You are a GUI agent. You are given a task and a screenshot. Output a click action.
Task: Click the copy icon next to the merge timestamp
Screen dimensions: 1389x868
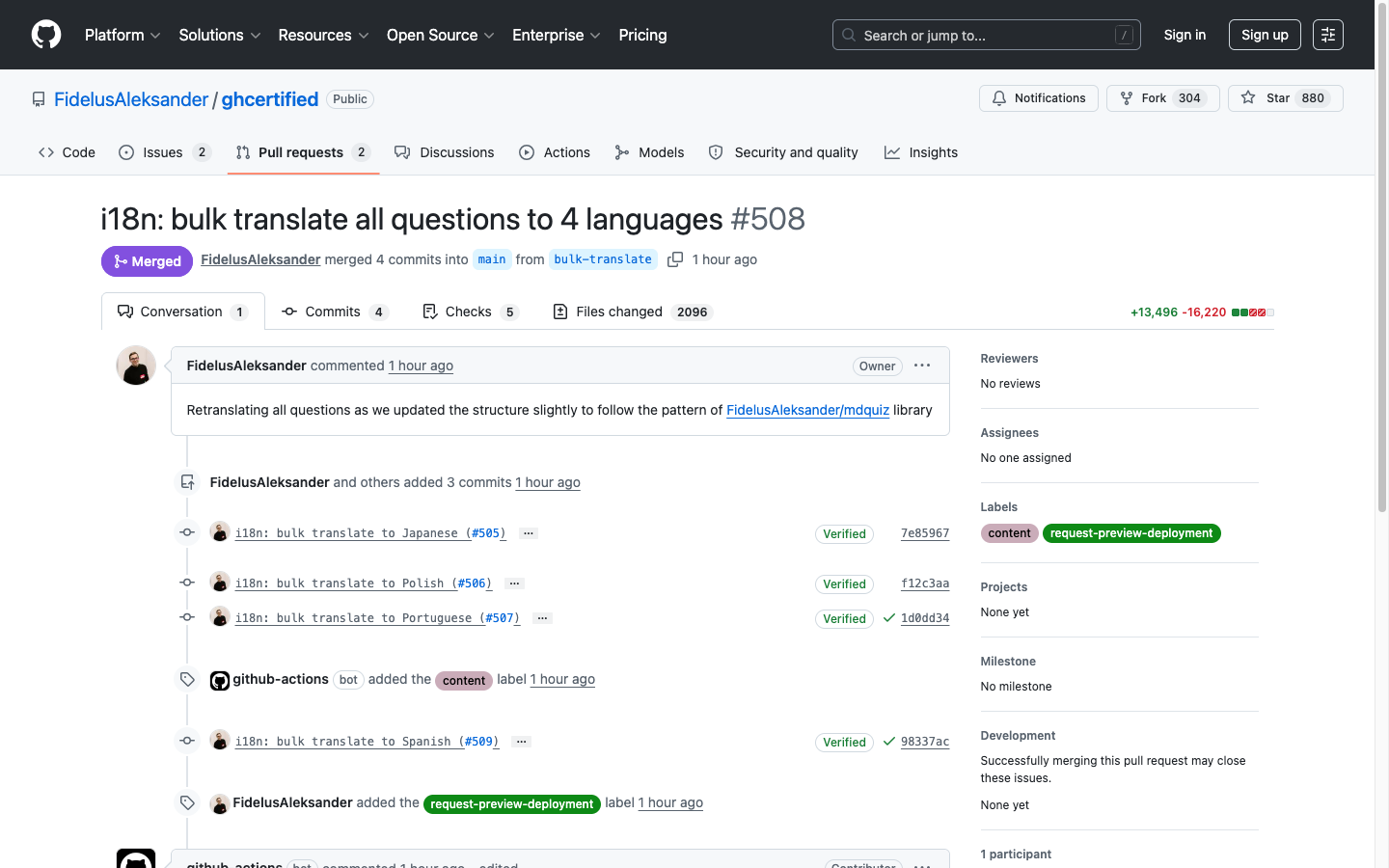coord(675,259)
